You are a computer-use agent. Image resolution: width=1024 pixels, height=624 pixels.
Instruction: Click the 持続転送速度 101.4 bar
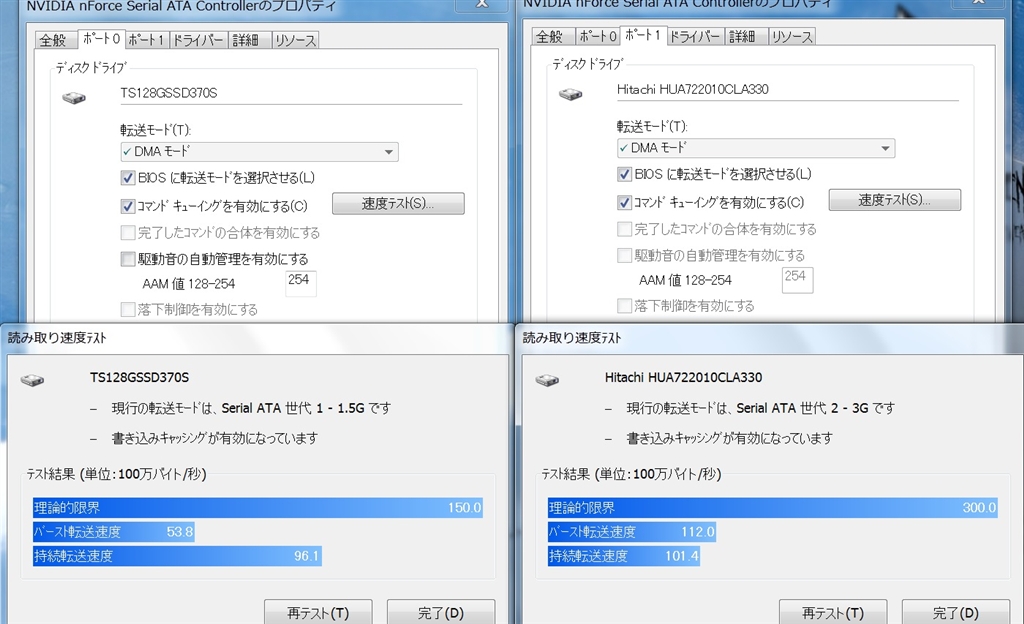click(624, 556)
